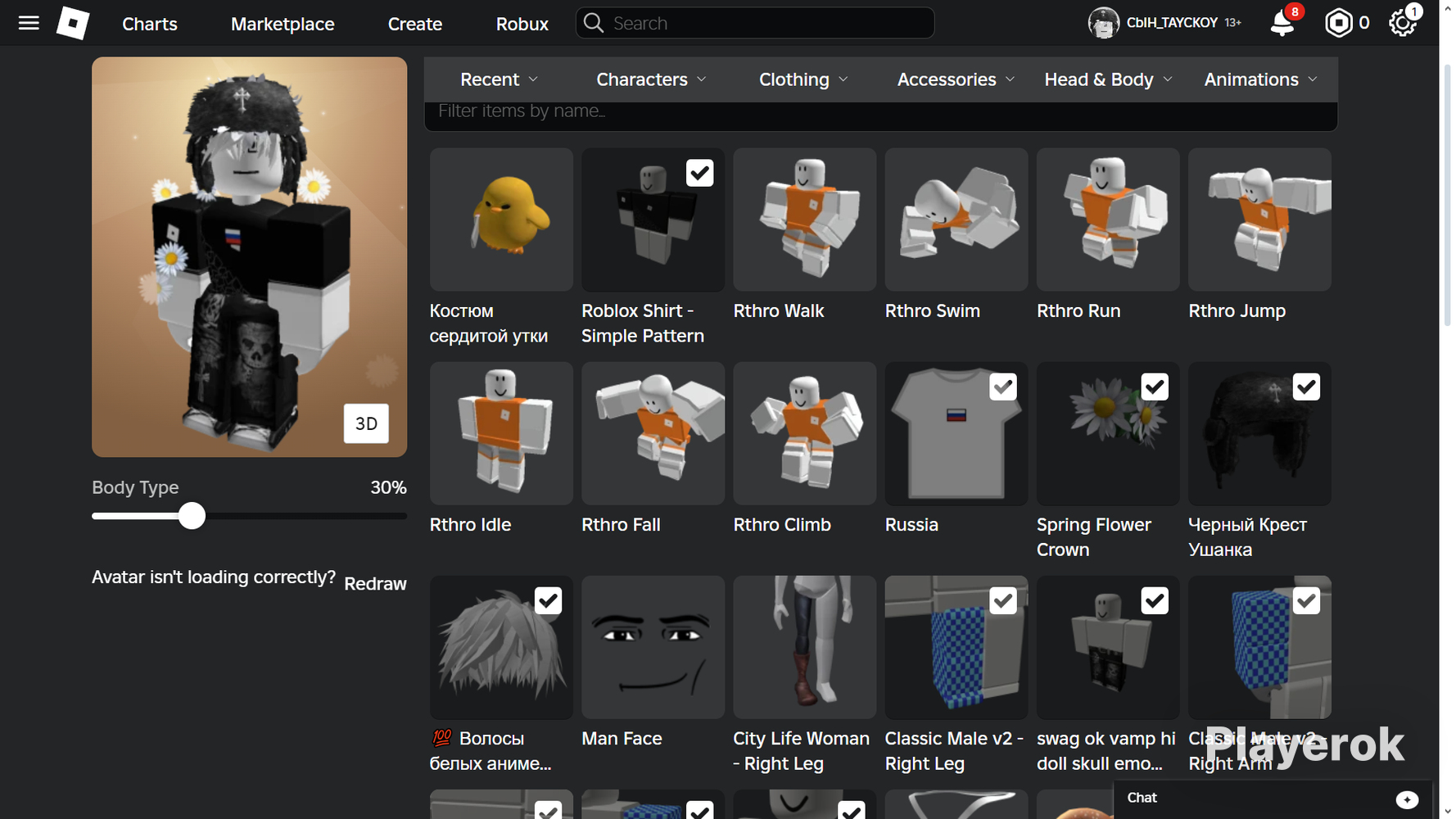Image resolution: width=1456 pixels, height=819 pixels.
Task: Expand the Characters dropdown
Action: [x=652, y=79]
